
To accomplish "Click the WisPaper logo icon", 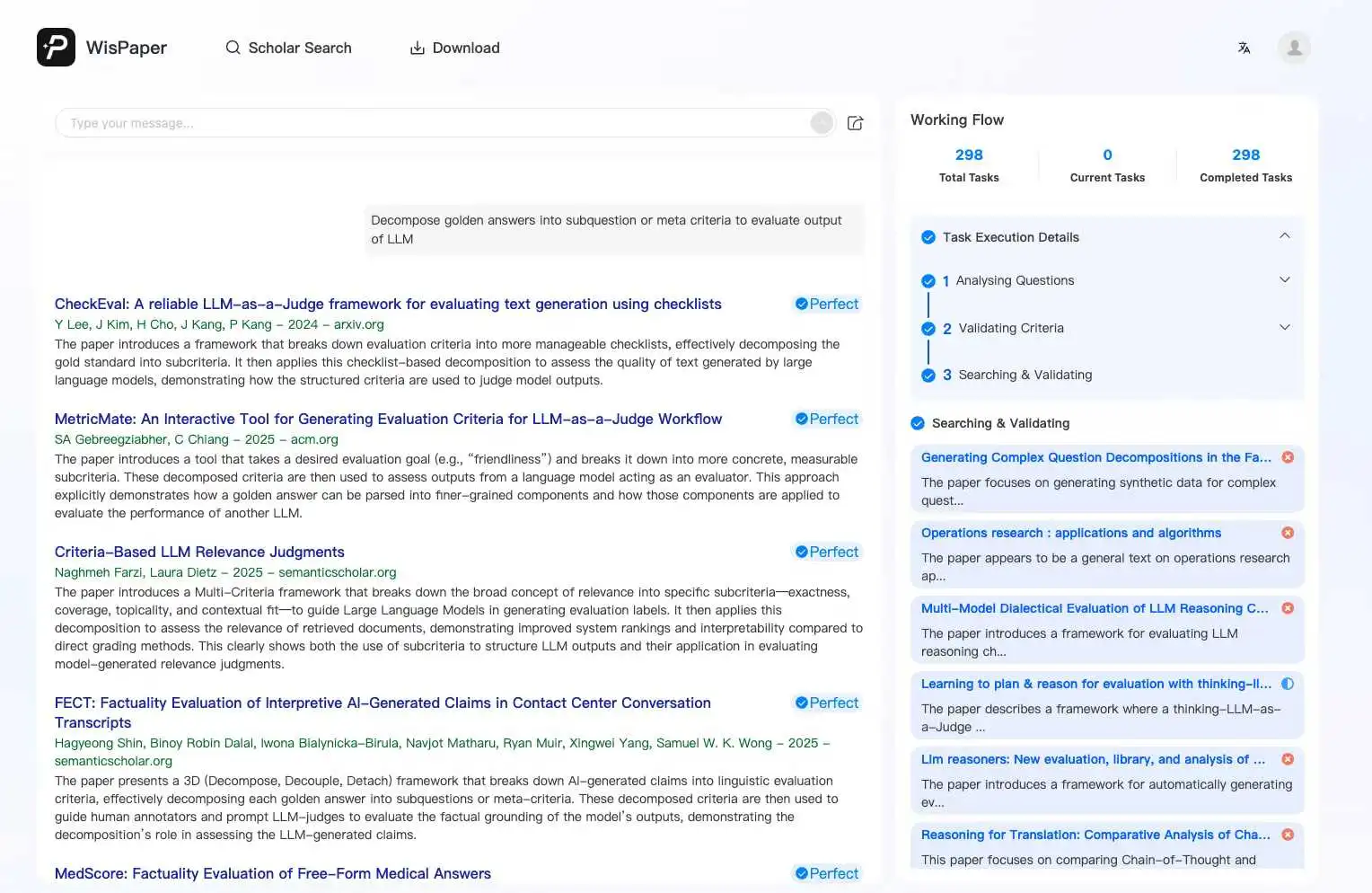I will pos(56,47).
